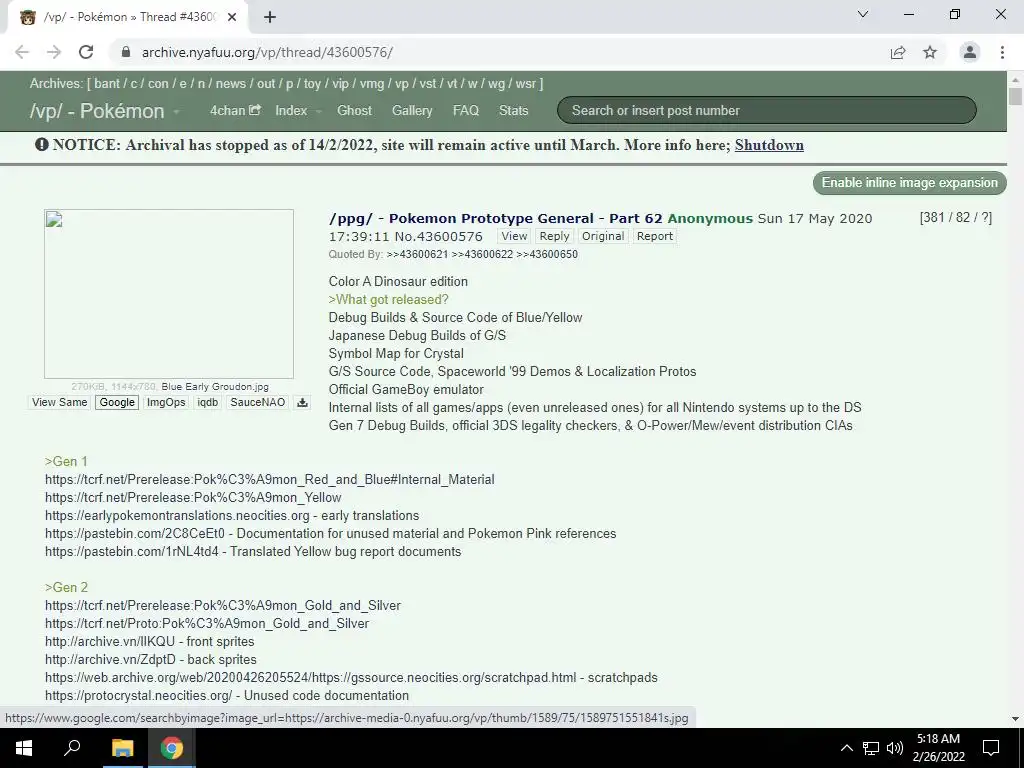The image size is (1024, 768).
Task: Open the bant archive link
Action: click(x=106, y=84)
